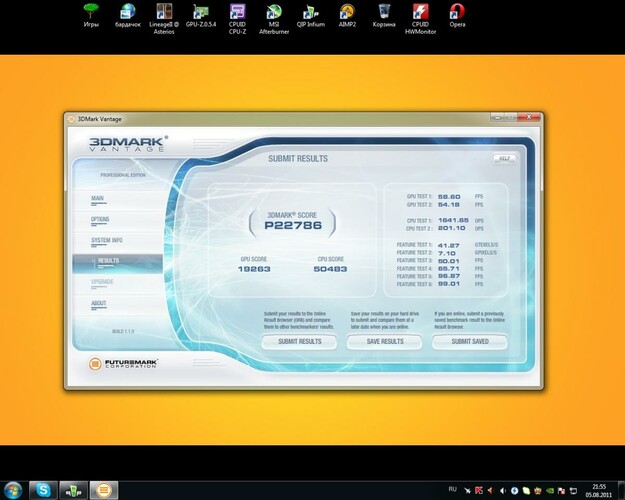The width and height of the screenshot is (625, 500).
Task: Open the Игры desktop shortcut
Action: pyautogui.click(x=91, y=15)
